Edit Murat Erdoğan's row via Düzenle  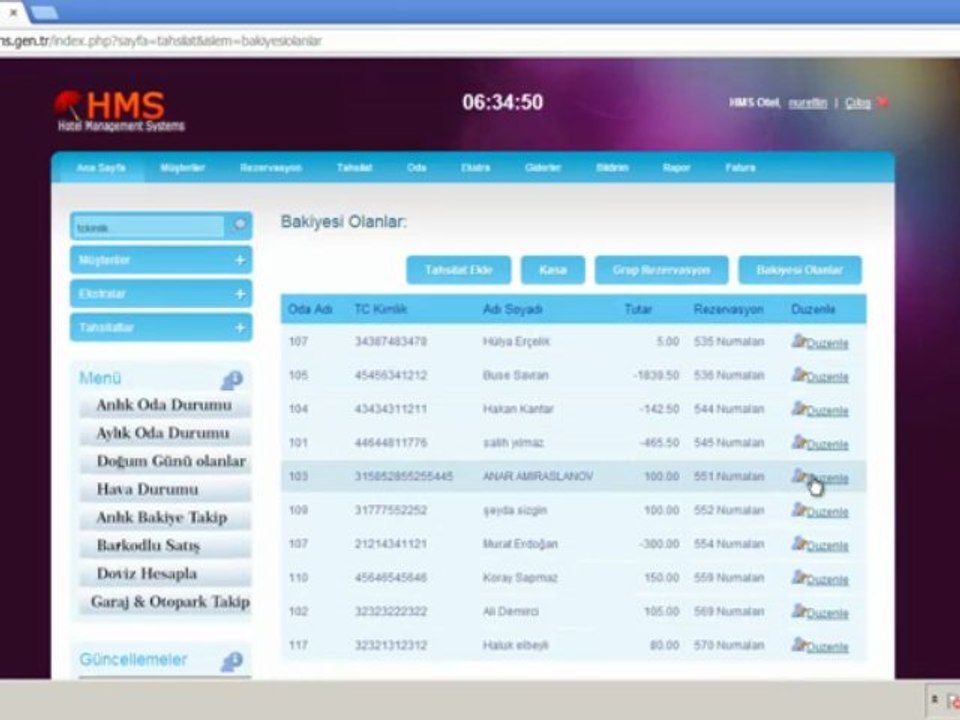click(x=820, y=544)
